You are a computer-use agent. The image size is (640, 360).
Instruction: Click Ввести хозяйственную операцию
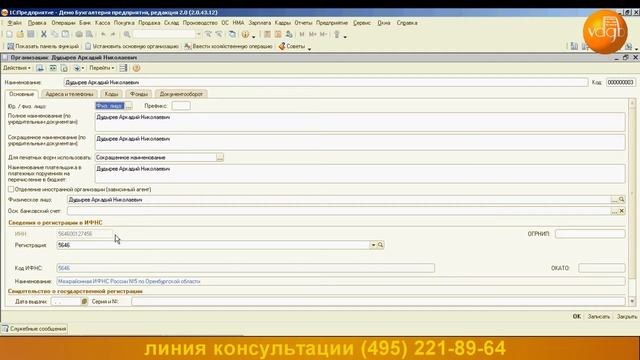(228, 47)
